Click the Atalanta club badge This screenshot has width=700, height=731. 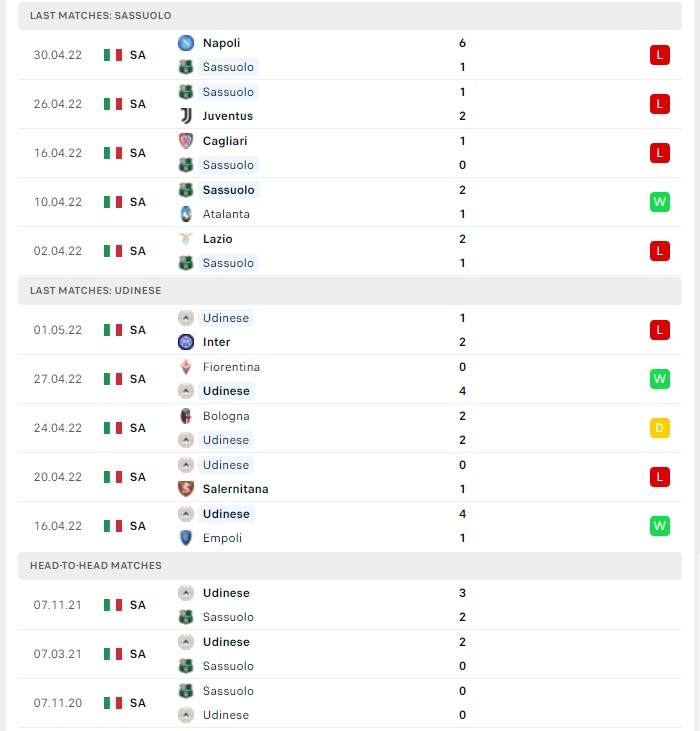click(185, 214)
